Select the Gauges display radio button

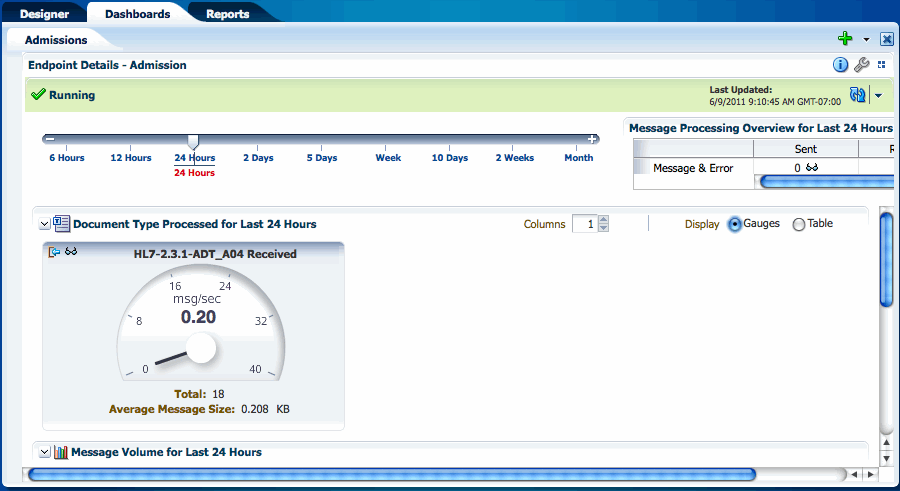735,225
